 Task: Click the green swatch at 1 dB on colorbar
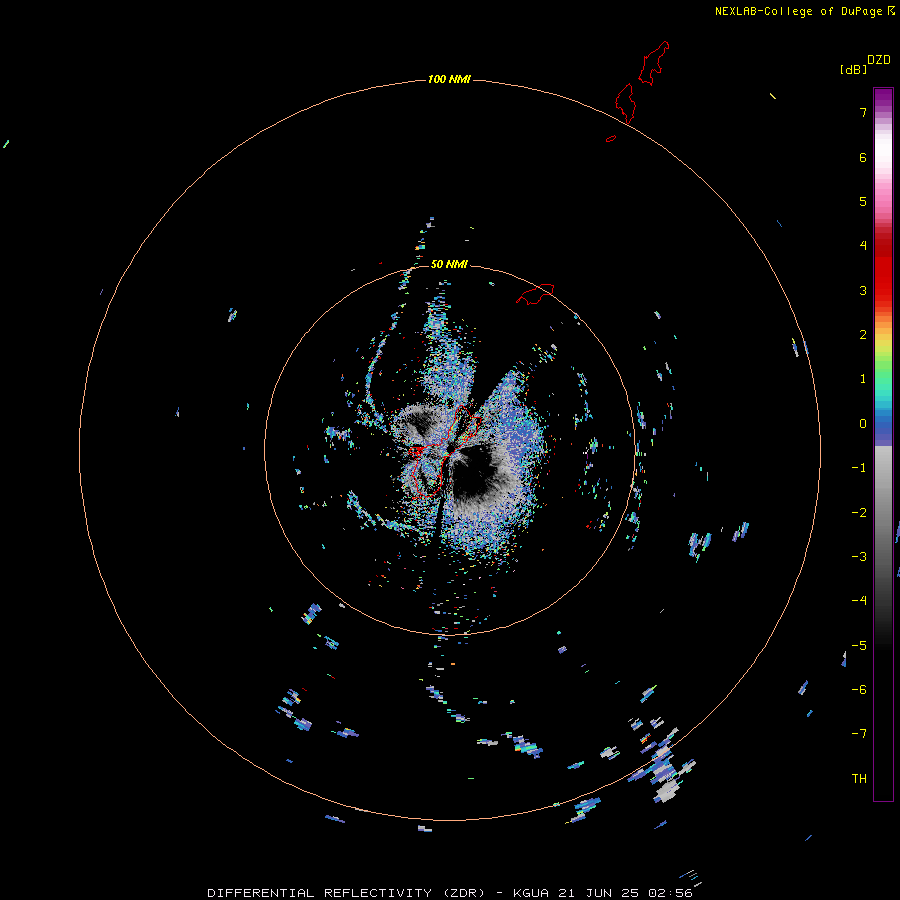coord(883,379)
